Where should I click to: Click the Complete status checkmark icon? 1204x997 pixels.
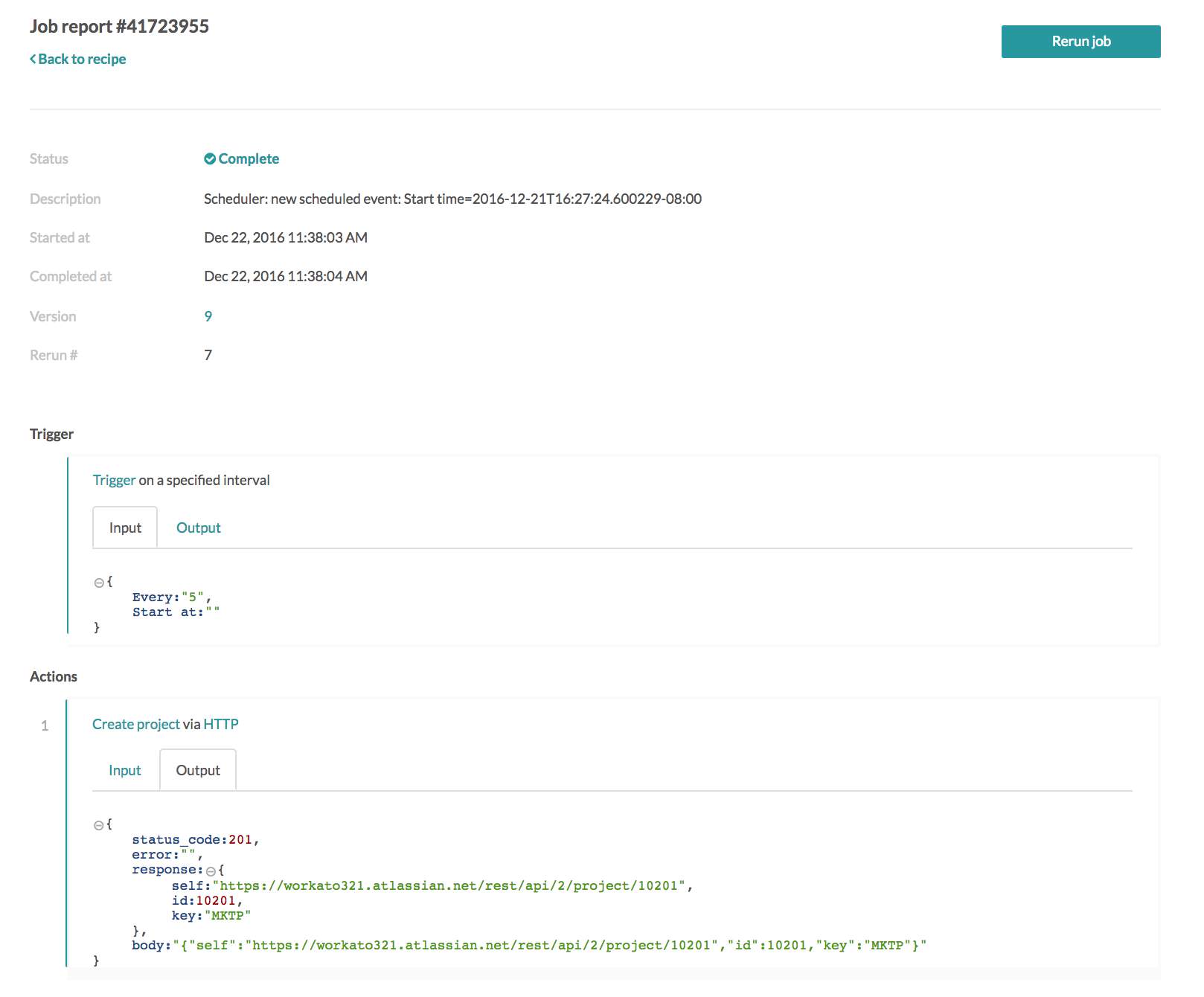211,158
